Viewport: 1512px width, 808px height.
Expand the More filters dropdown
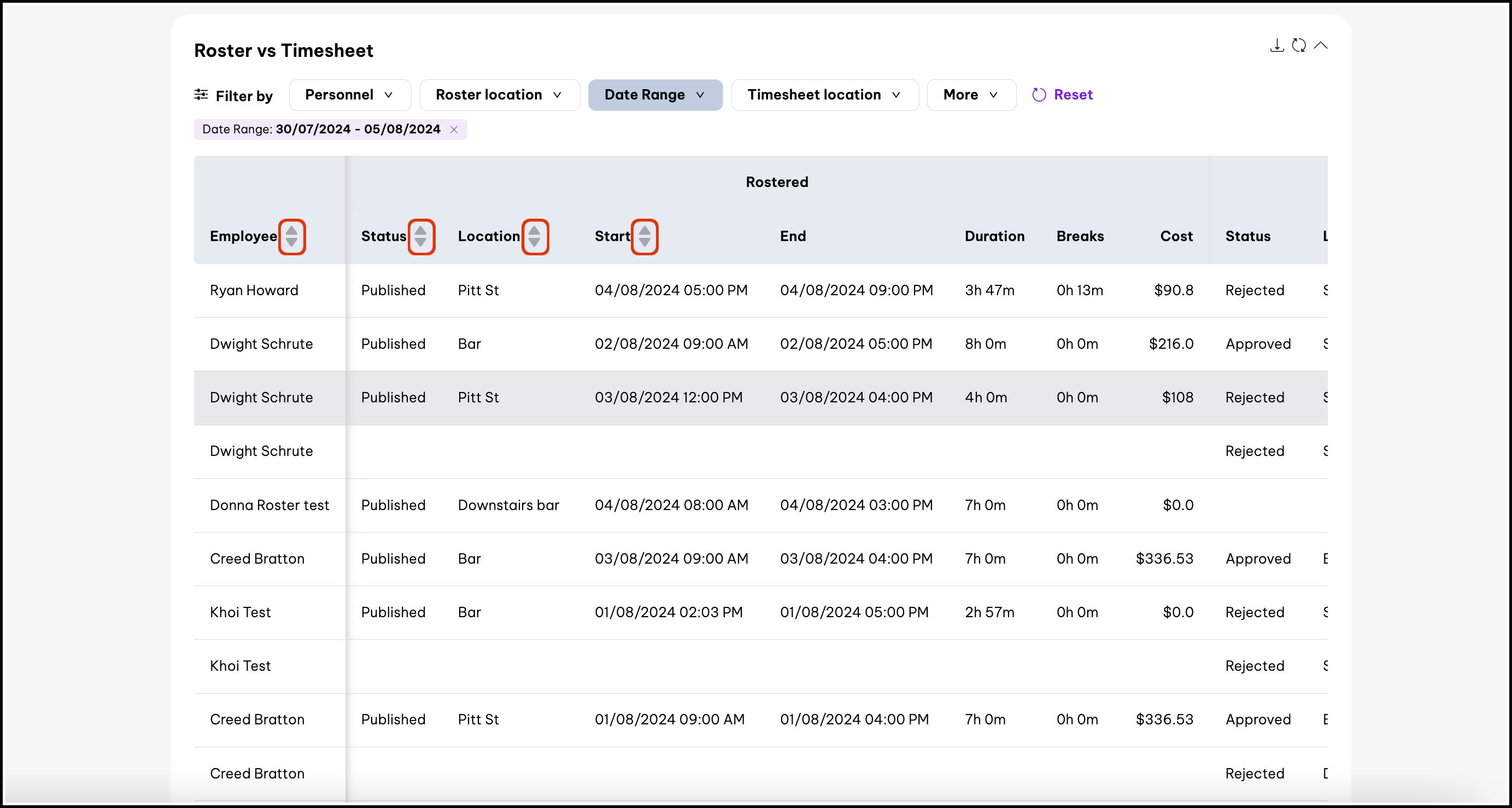coord(971,95)
